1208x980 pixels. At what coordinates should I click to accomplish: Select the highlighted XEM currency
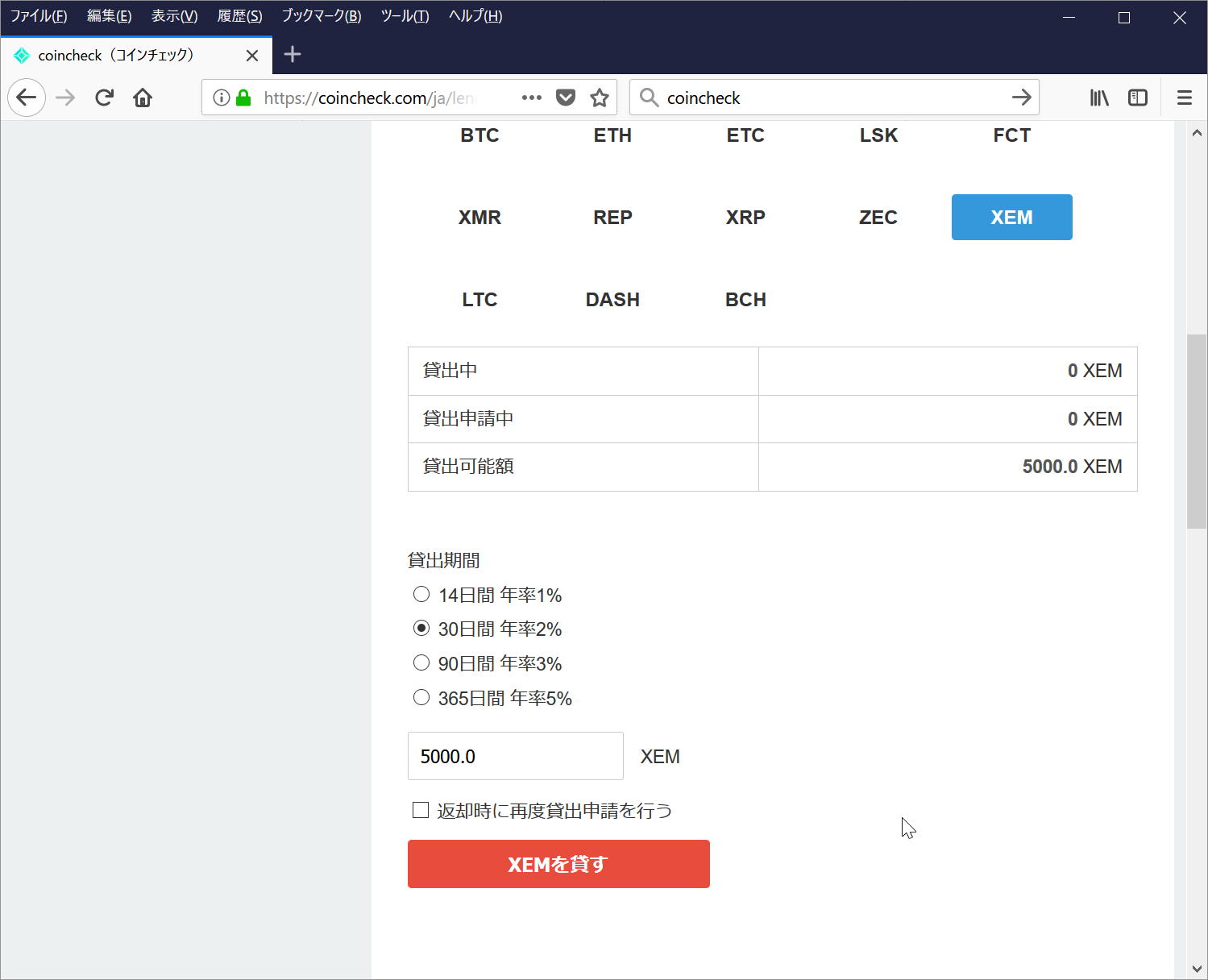click(1012, 217)
